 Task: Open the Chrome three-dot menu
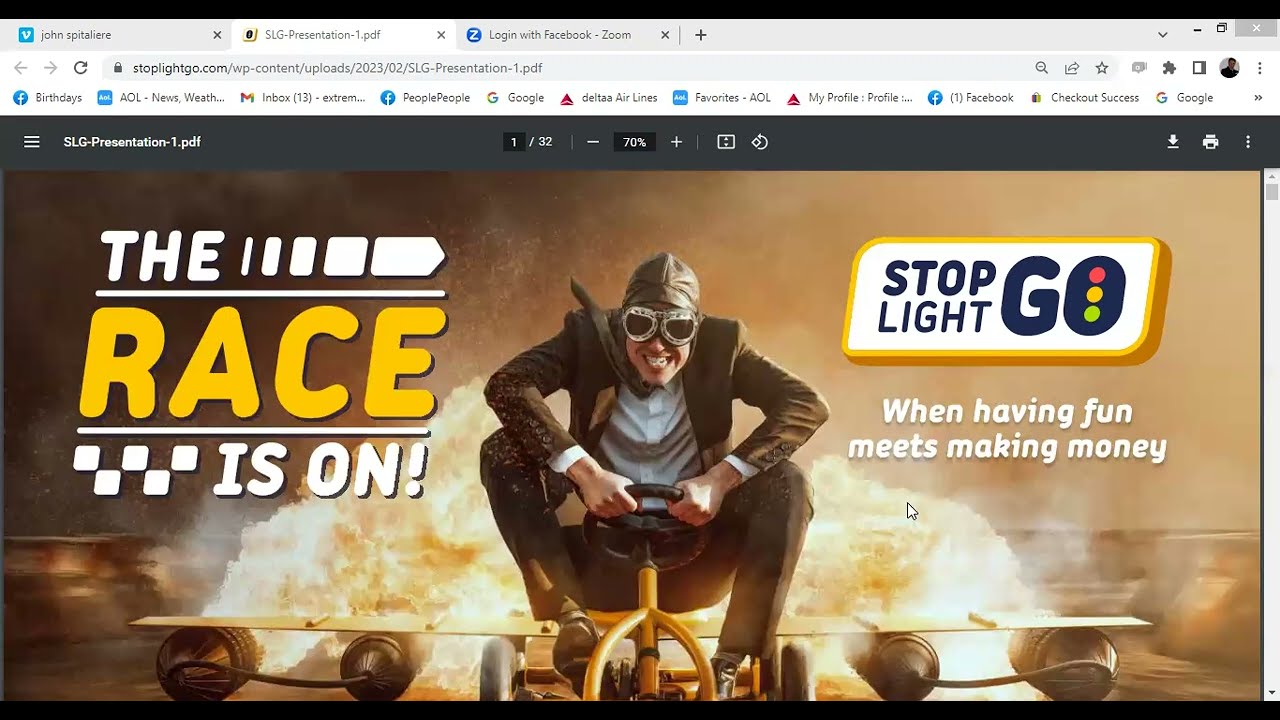(x=1260, y=68)
